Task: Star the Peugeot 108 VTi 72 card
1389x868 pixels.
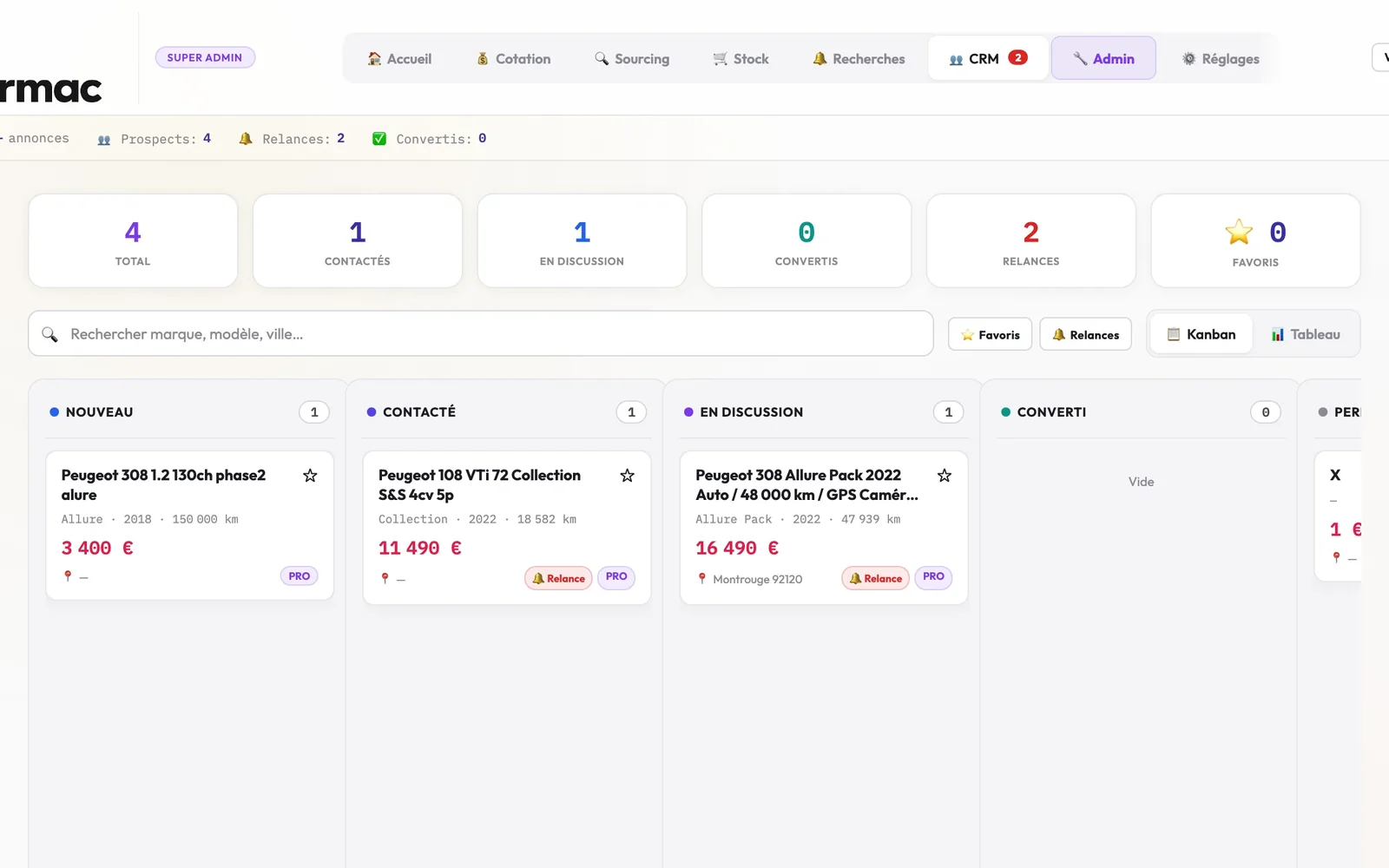Action: (x=627, y=476)
